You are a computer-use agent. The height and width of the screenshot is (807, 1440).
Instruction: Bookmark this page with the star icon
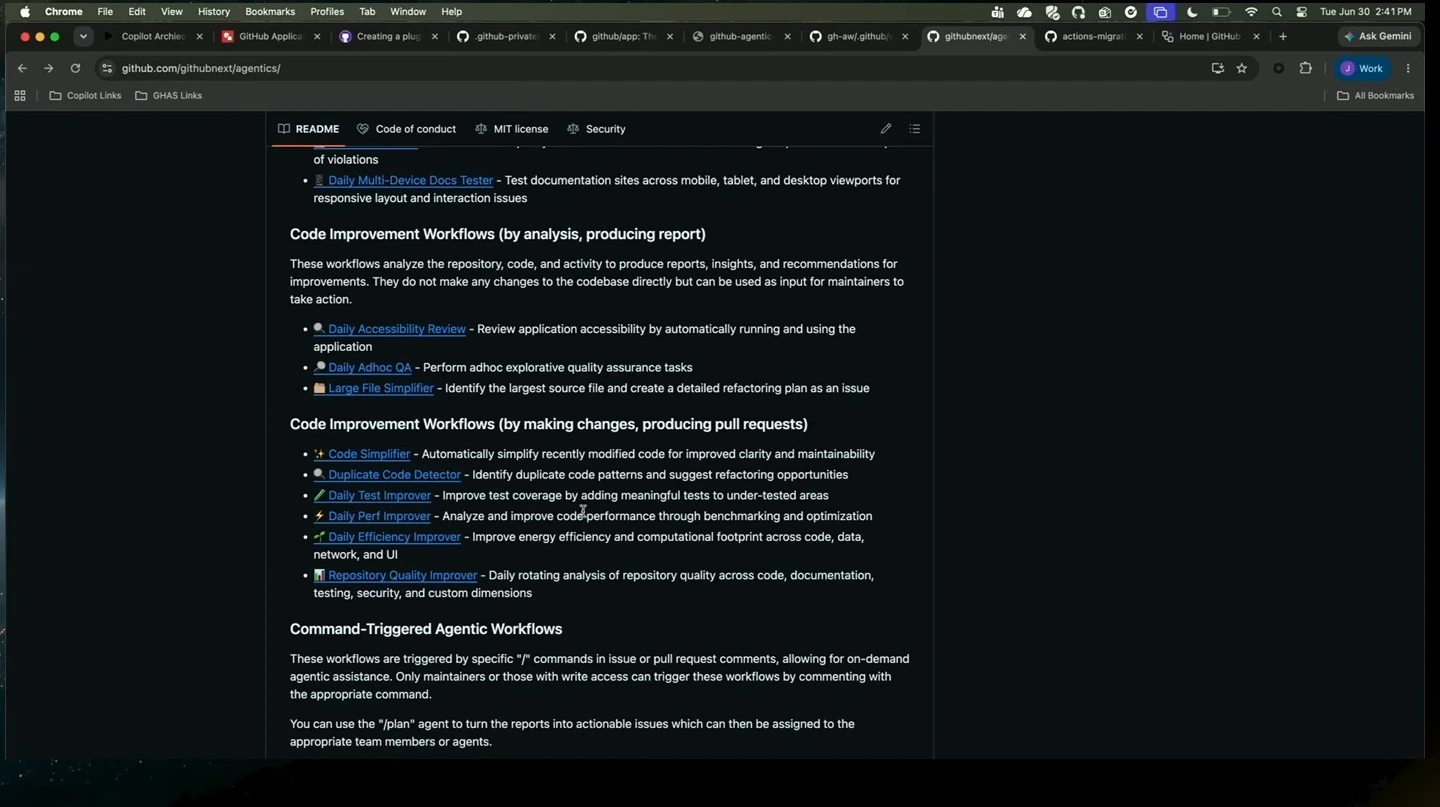(1242, 68)
